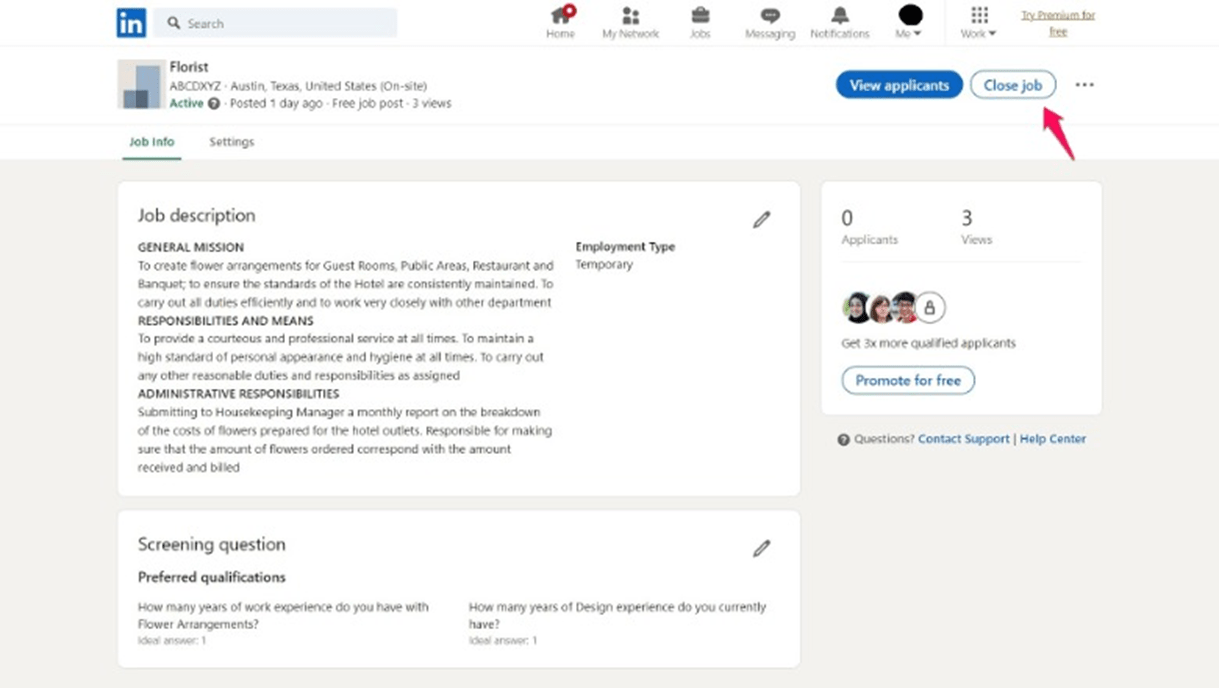Screen dimensions: 1219x688
Task: Open the three-dot more options menu
Action: click(1085, 85)
